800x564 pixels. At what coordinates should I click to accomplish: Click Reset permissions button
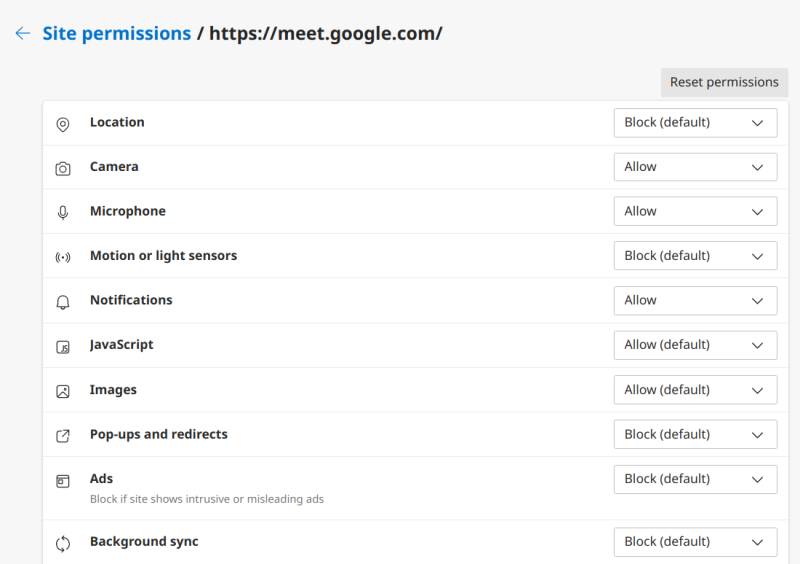pos(724,82)
